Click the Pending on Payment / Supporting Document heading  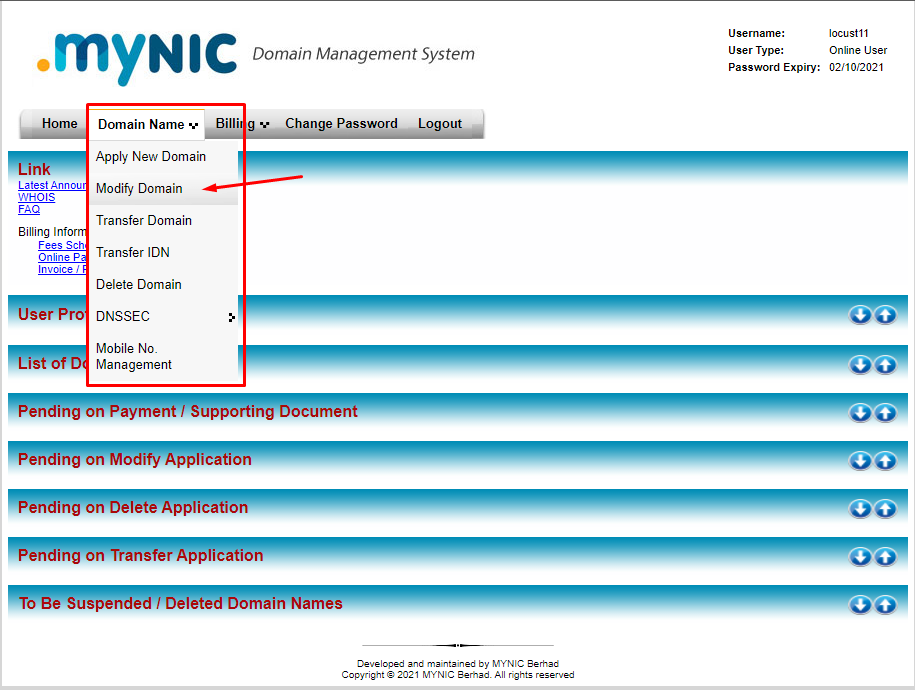[187, 412]
